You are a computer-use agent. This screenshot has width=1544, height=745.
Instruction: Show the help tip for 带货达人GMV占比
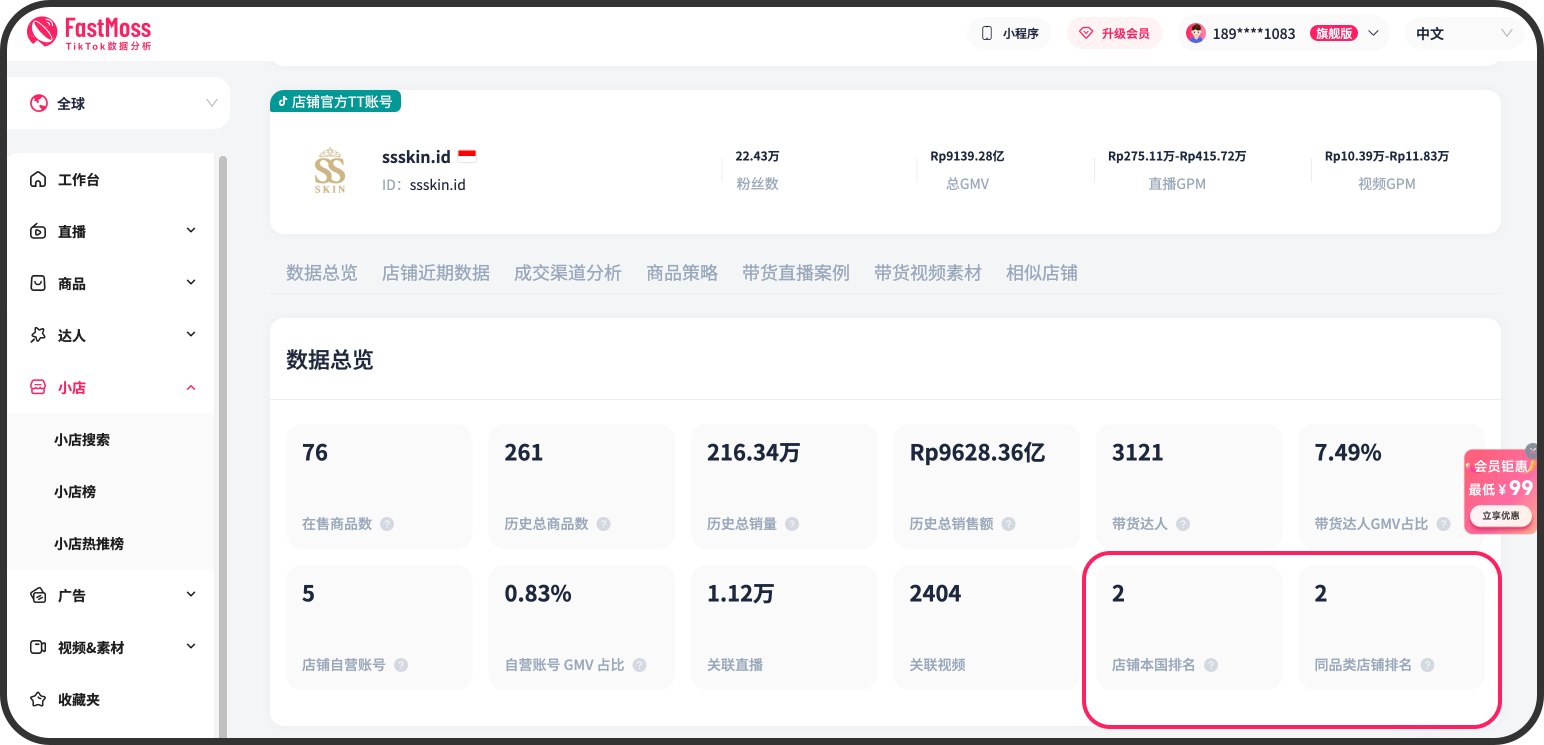click(x=1443, y=523)
